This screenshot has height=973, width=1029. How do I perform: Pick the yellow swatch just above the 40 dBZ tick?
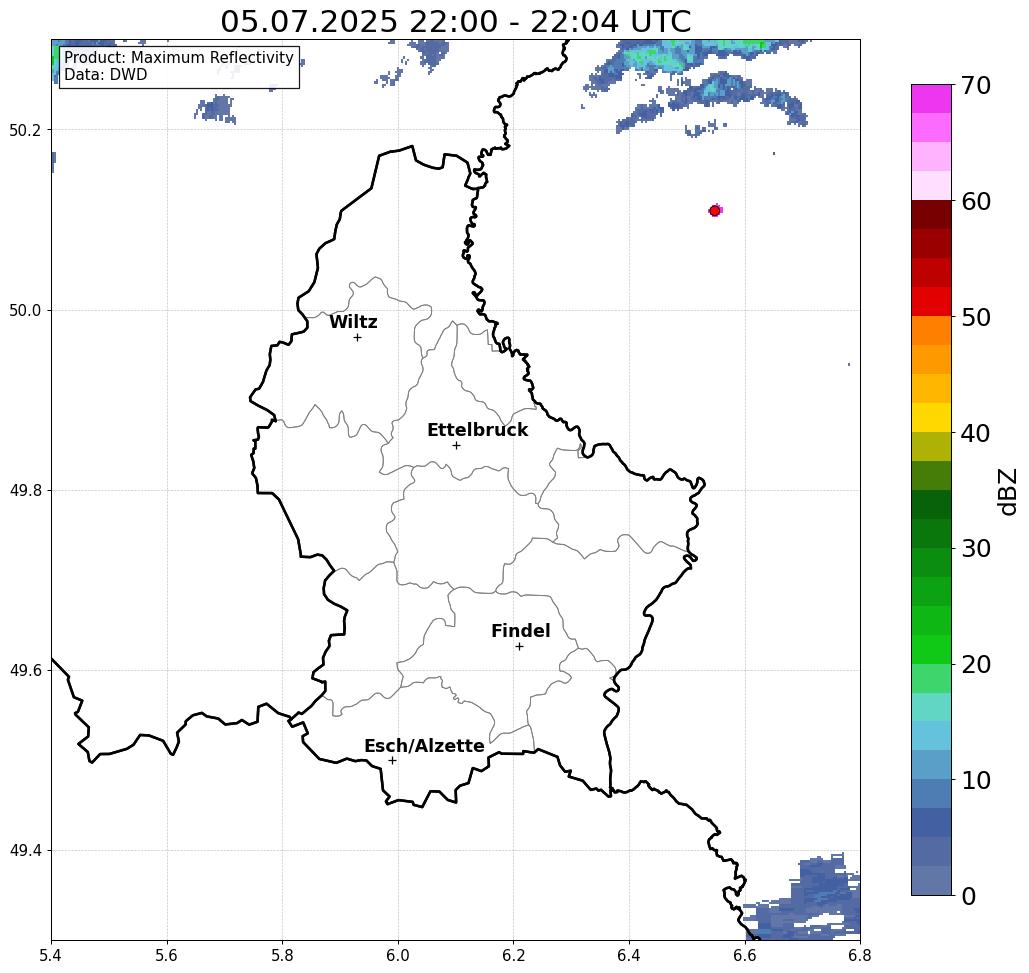[931, 417]
